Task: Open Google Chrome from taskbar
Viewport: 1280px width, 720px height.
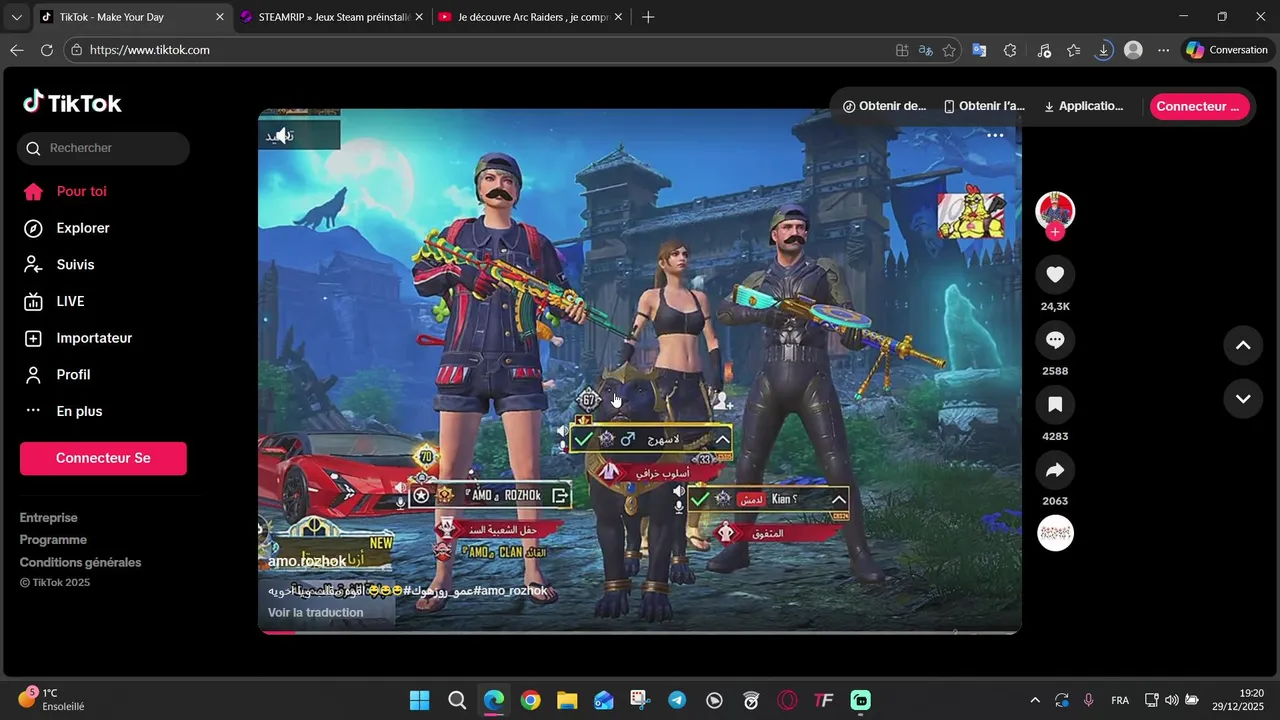Action: click(x=530, y=700)
